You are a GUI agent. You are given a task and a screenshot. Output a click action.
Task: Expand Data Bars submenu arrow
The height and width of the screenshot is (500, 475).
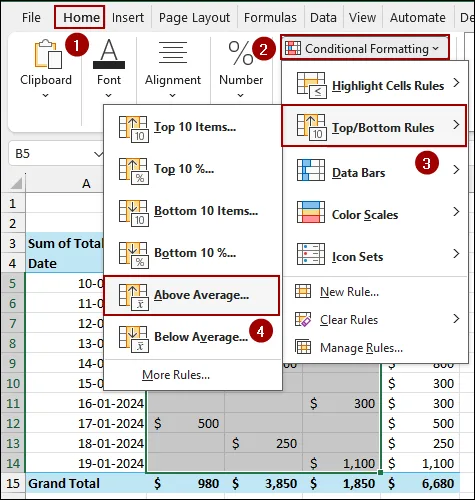(456, 170)
